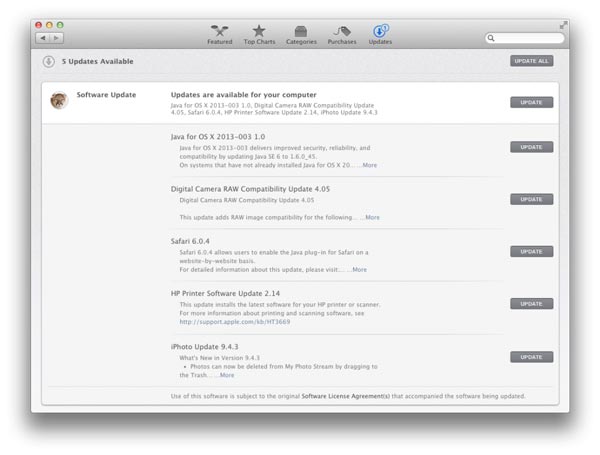The width and height of the screenshot is (600, 455).
Task: Expand More in iPhoto Update description
Action: pyautogui.click(x=227, y=375)
